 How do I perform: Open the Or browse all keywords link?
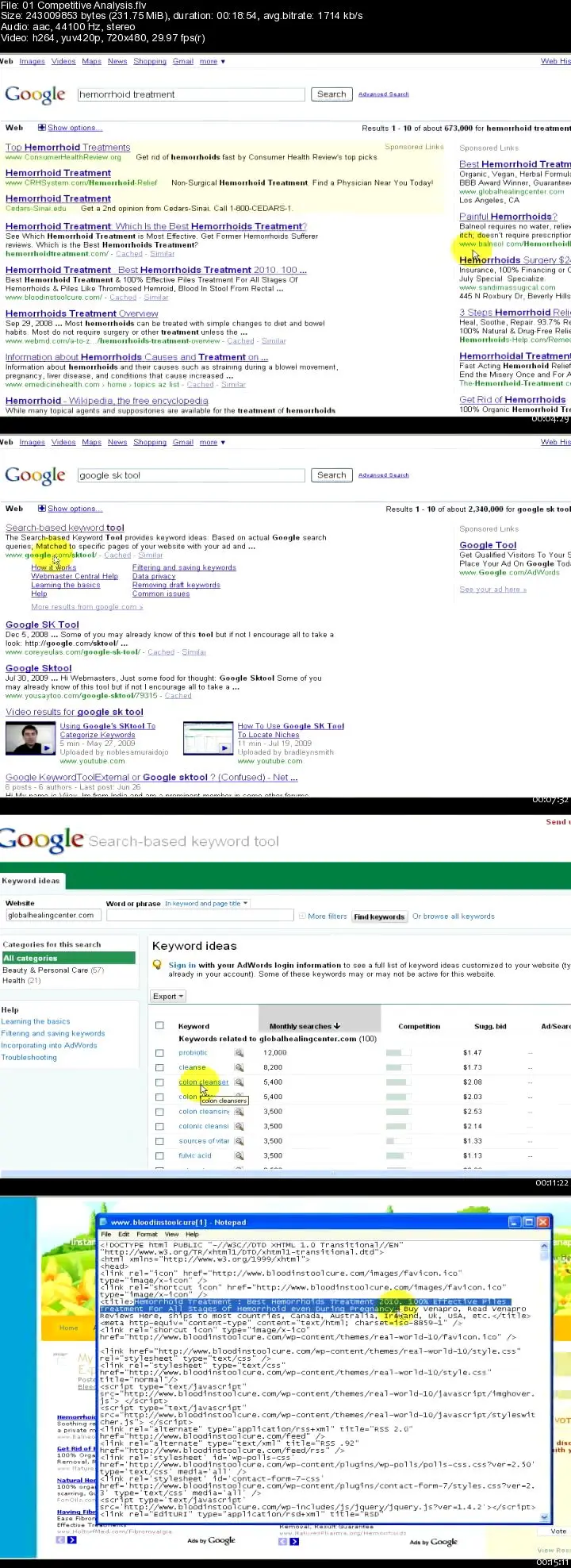(453, 916)
